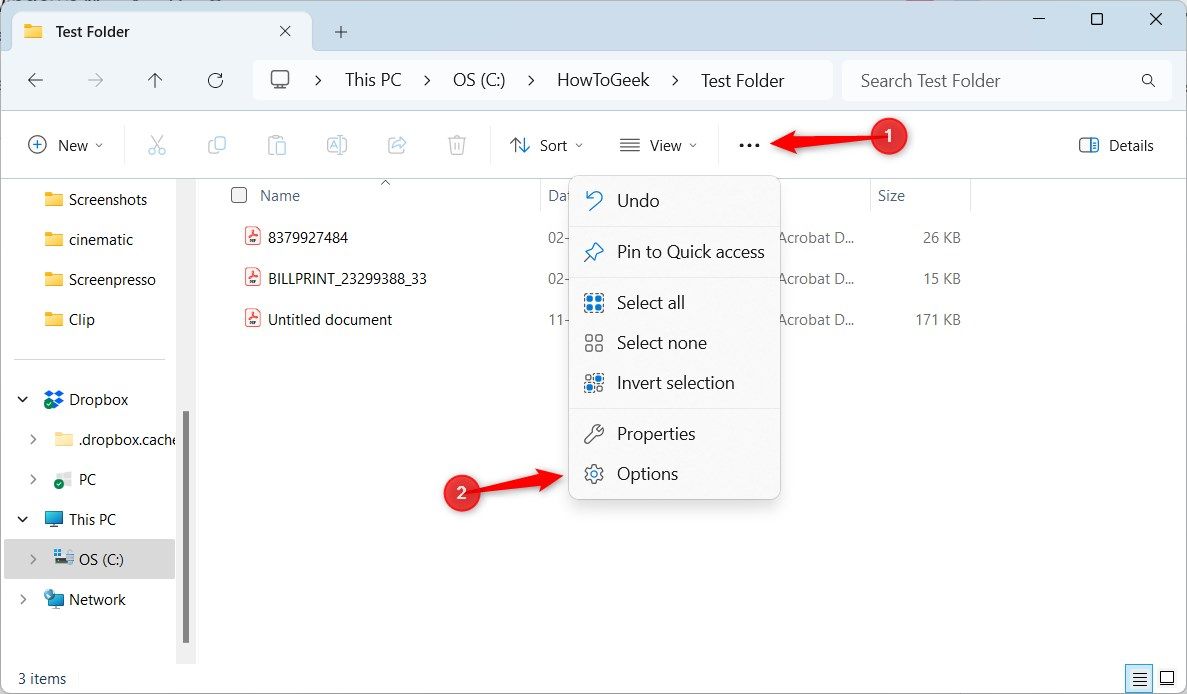1187x694 pixels.
Task: Sort by the Name column header
Action: click(280, 195)
